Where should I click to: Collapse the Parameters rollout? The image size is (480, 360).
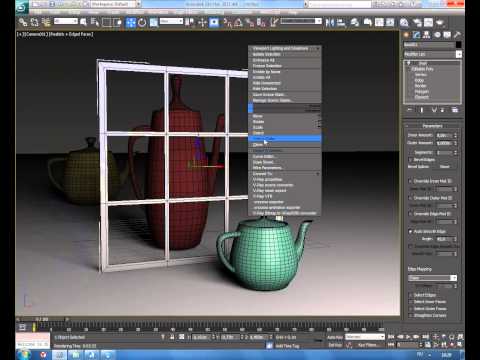pos(433,126)
